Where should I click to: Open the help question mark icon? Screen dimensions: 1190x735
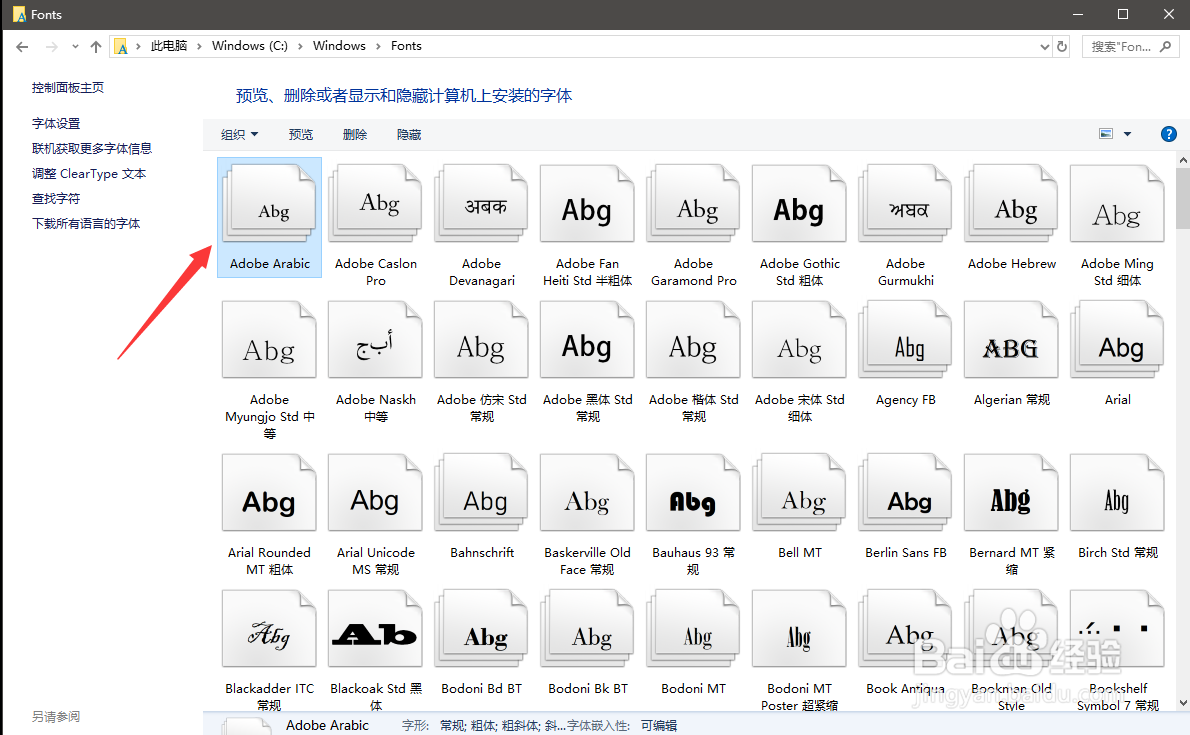1169,134
